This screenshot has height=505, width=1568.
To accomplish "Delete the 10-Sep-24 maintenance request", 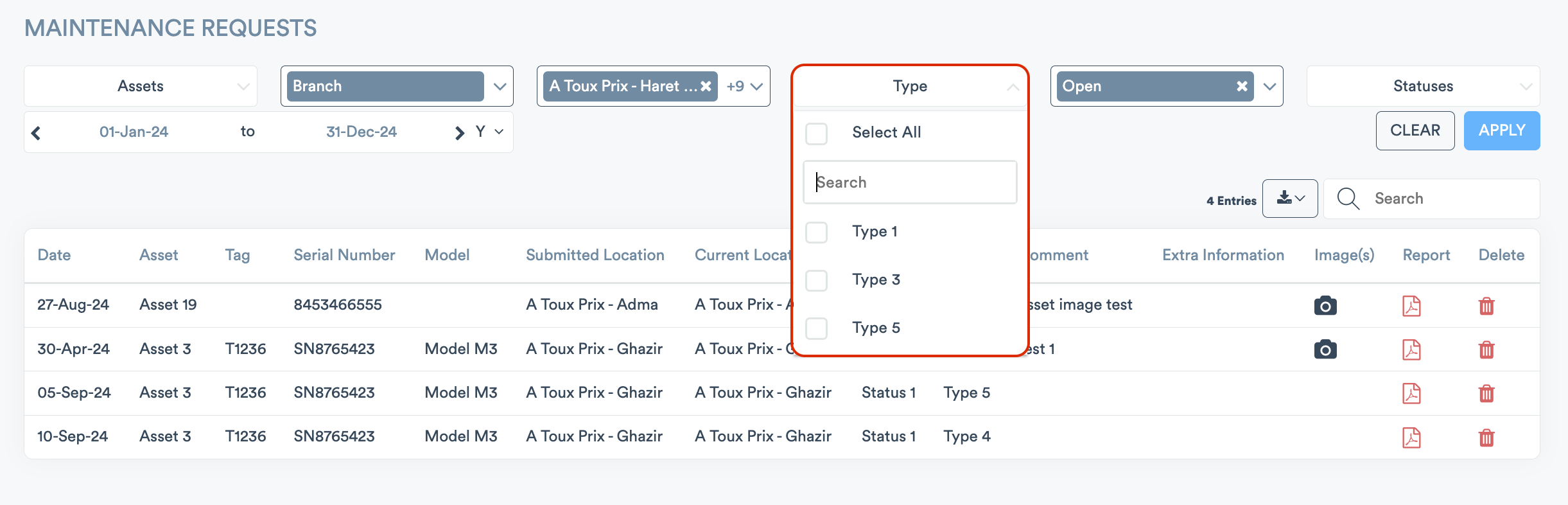I will 1486,438.
